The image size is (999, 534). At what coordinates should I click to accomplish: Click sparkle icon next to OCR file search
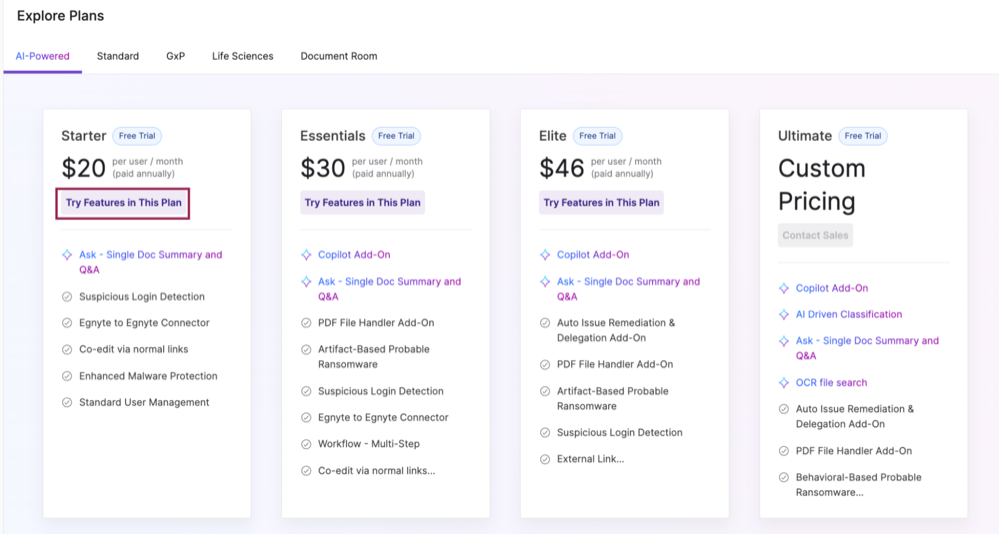[784, 383]
